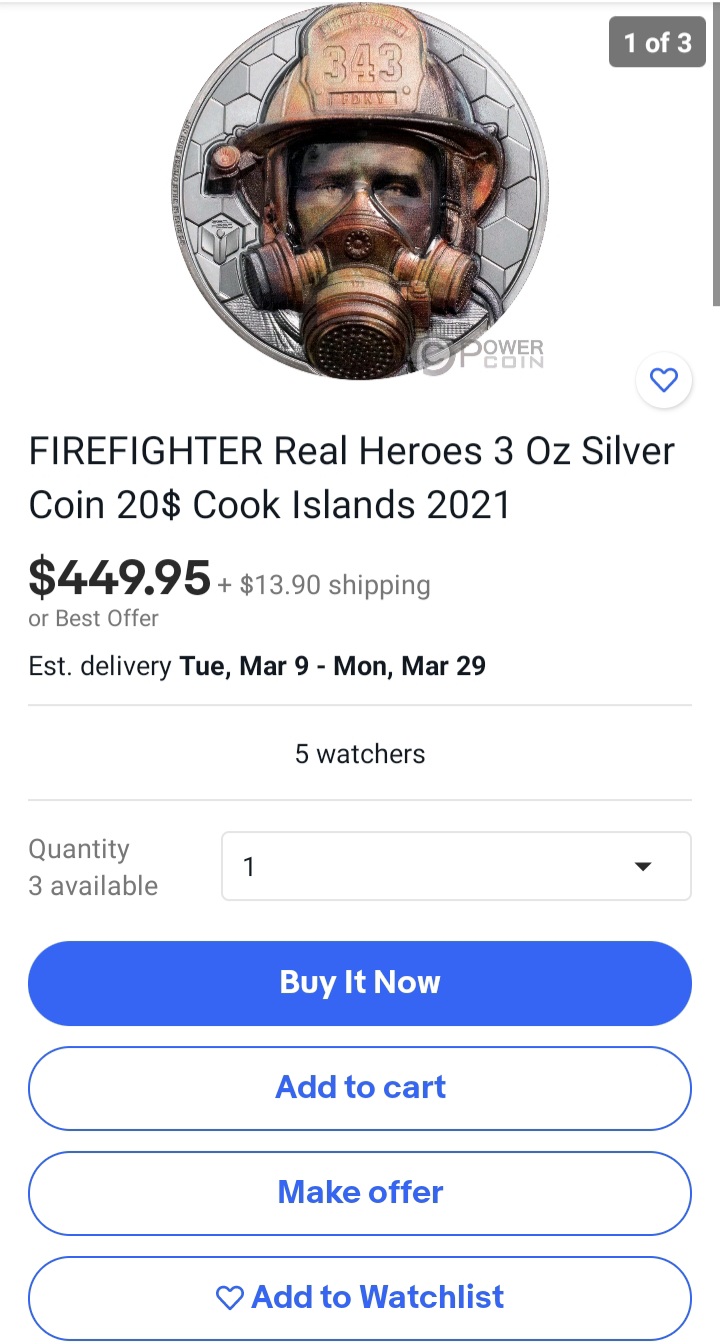This screenshot has height=1344, width=720.
Task: Click the FIREFIGHTER Real Heroes listing title
Action: (351, 478)
